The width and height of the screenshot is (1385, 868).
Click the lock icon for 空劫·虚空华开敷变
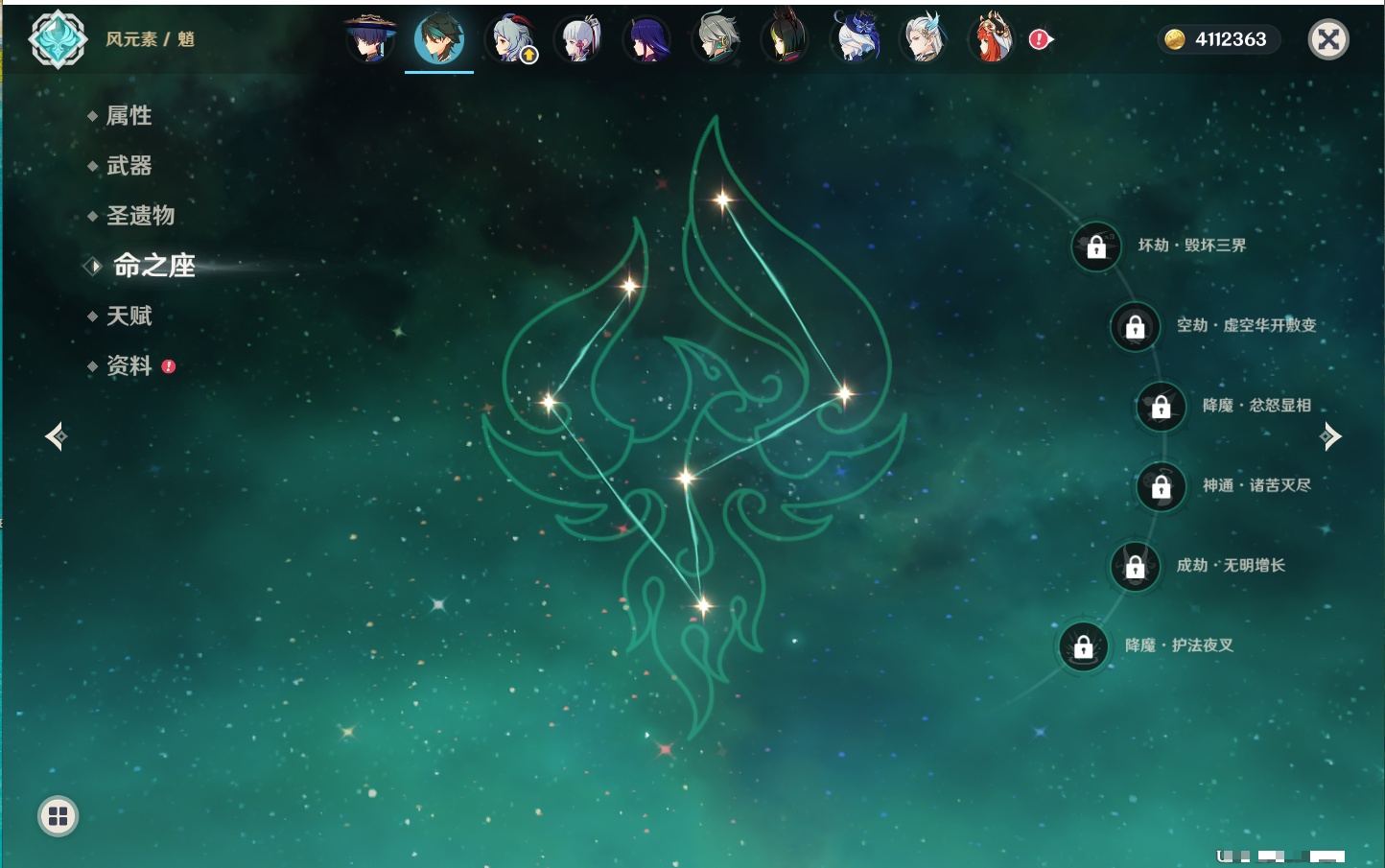click(1136, 326)
